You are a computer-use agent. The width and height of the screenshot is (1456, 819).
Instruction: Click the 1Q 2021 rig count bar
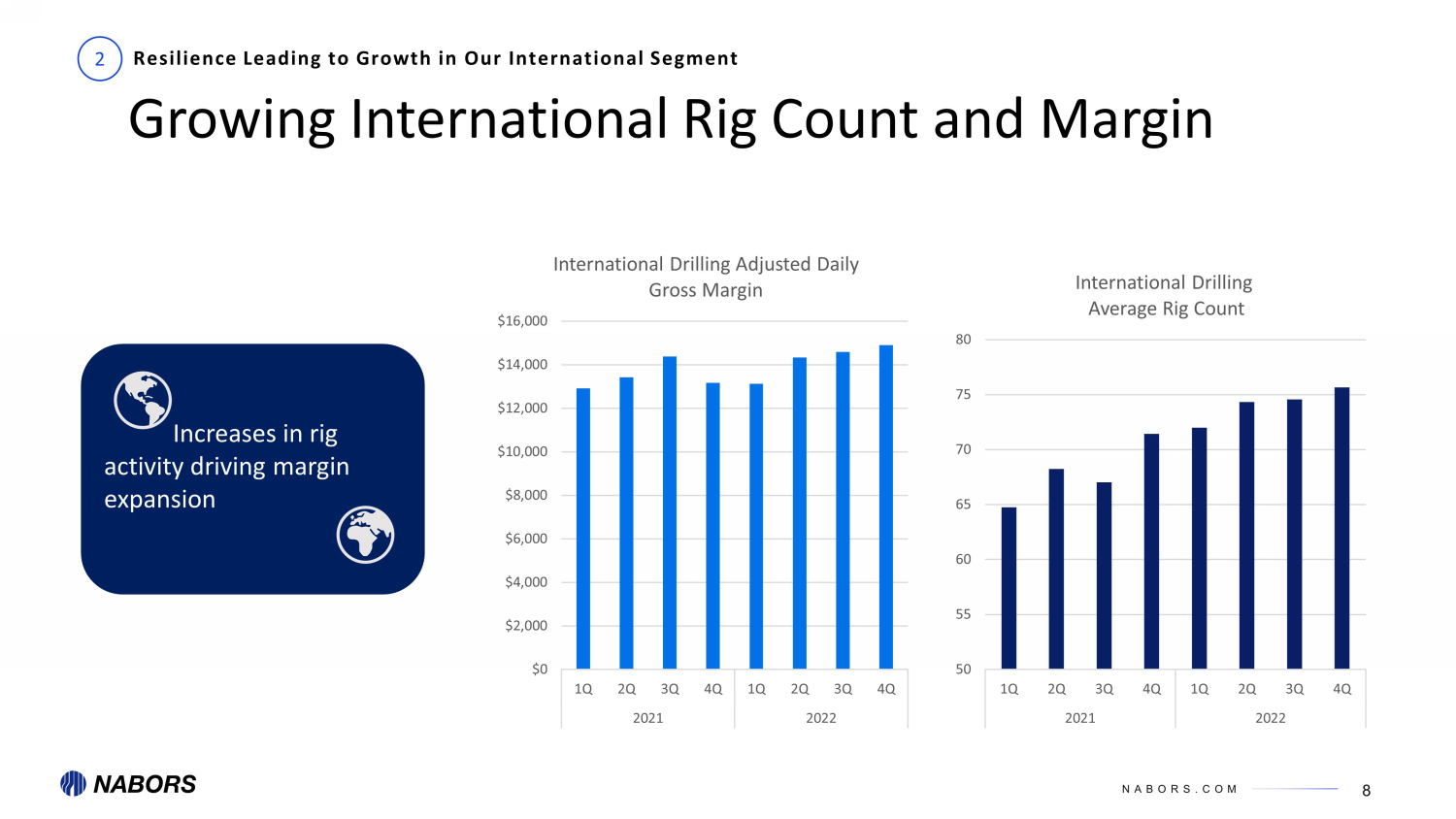pos(1009,588)
